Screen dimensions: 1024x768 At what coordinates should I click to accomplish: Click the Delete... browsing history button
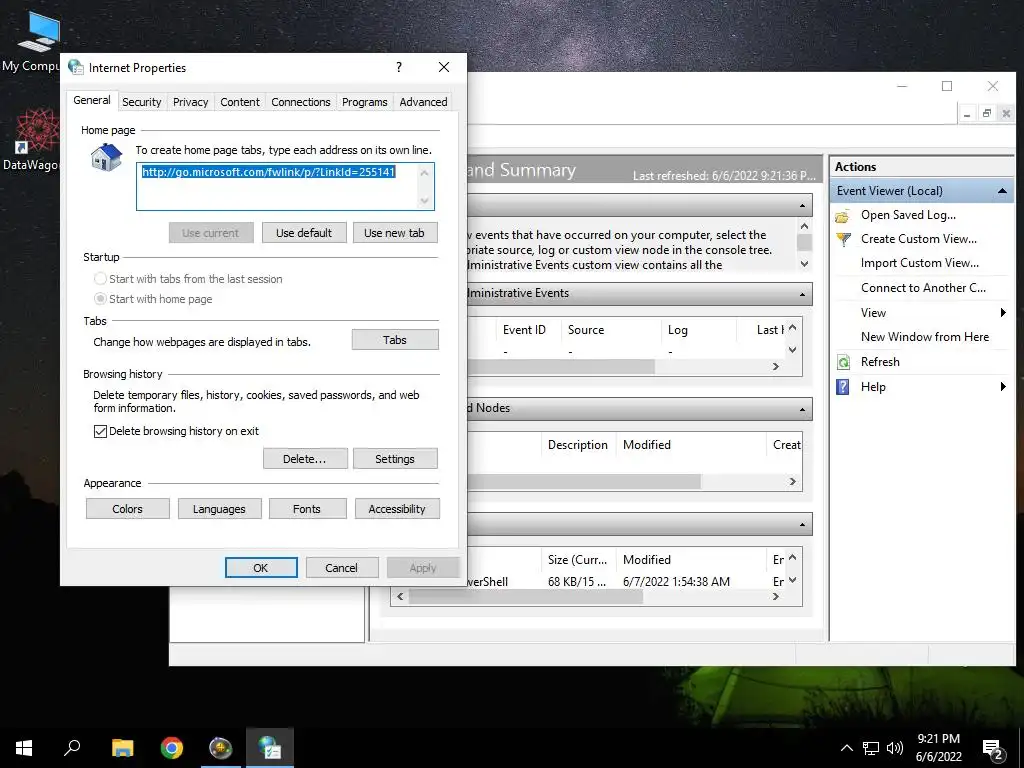click(304, 459)
